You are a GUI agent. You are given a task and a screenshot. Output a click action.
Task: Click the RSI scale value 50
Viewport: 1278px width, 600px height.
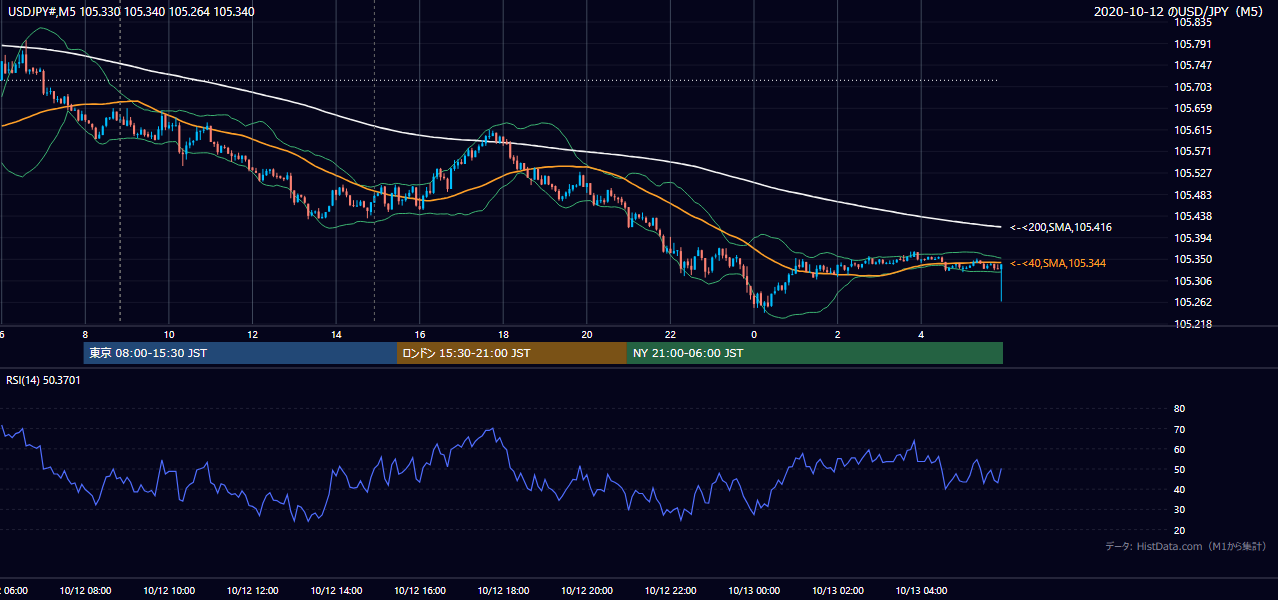click(x=1179, y=469)
